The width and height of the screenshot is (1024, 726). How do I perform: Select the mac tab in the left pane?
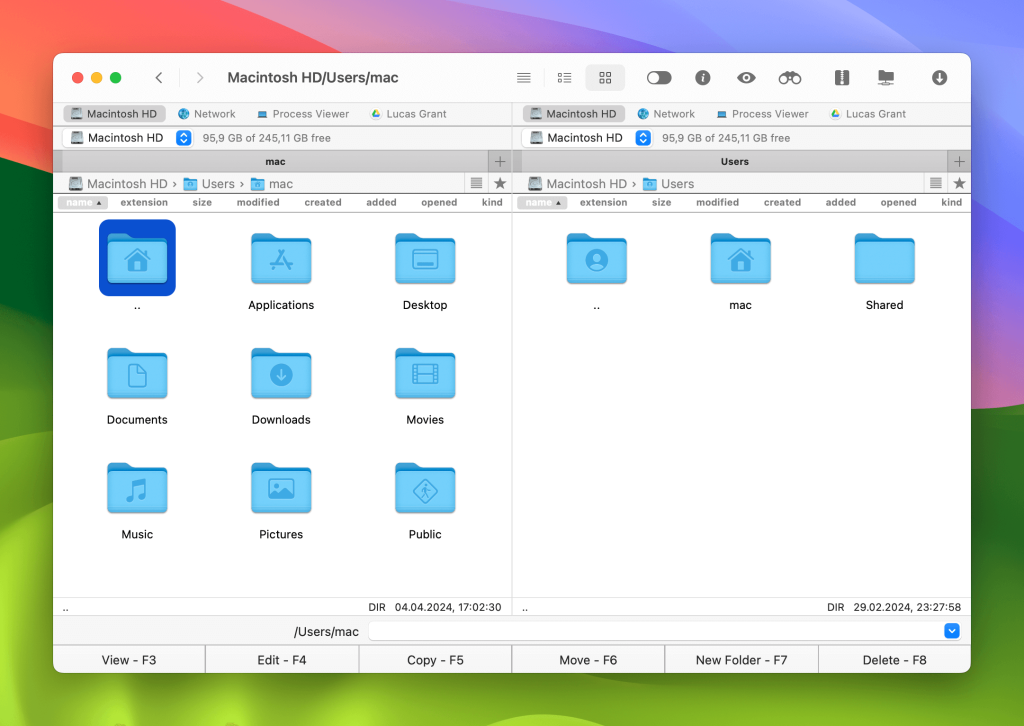click(275, 161)
